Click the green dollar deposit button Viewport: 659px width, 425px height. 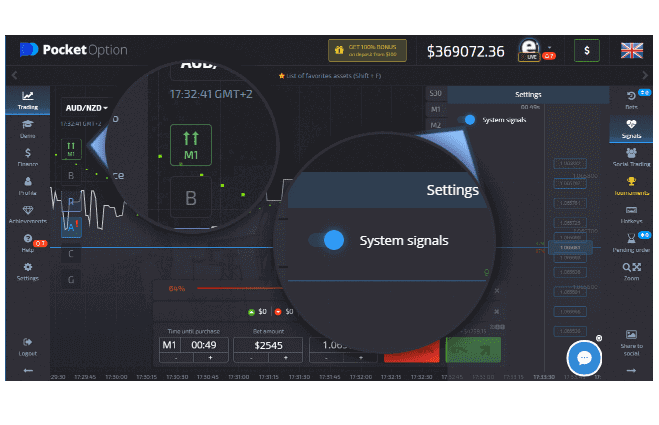pos(586,50)
